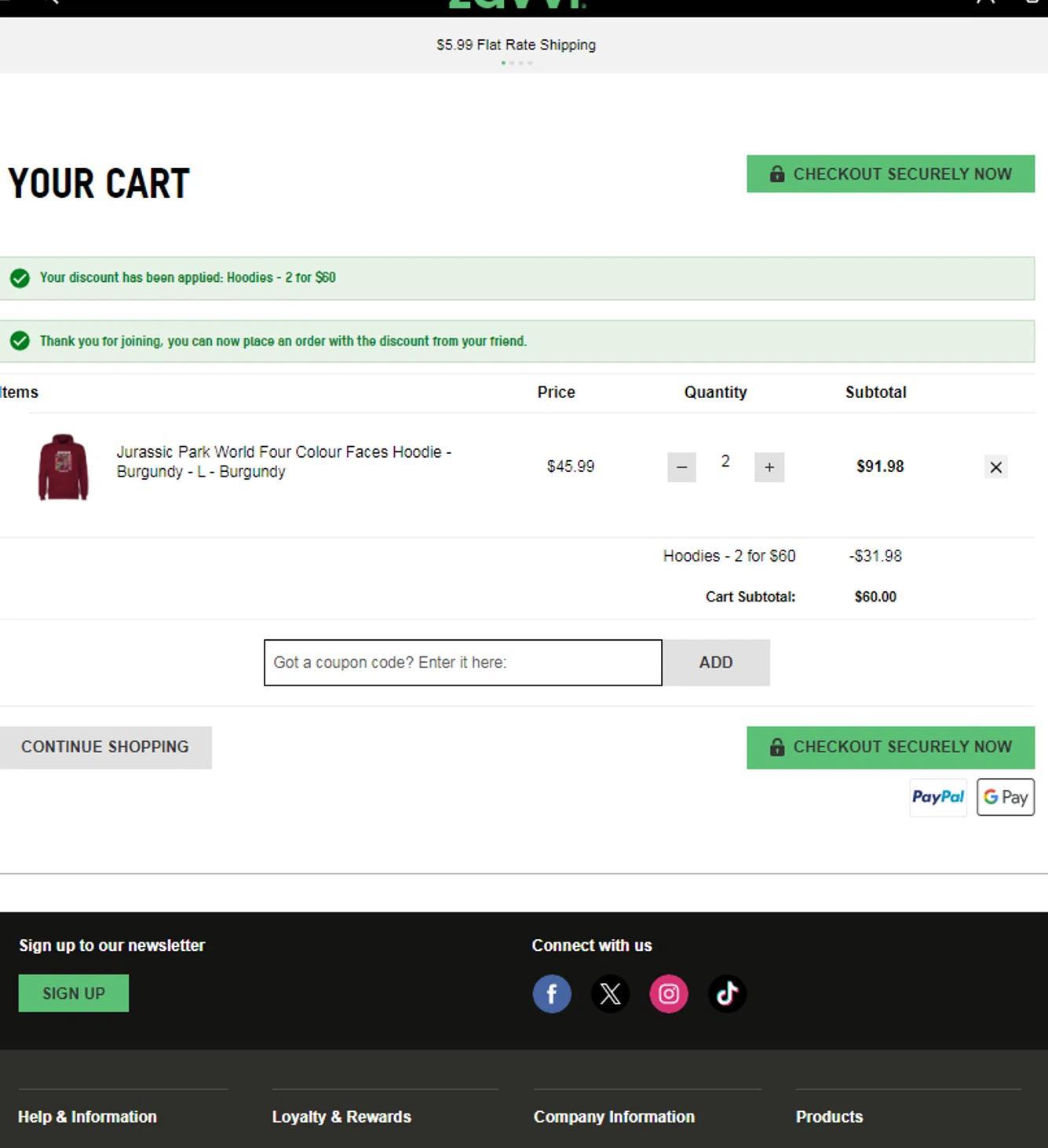
Task: Open Loyalty & Rewards footer section
Action: tap(341, 1117)
